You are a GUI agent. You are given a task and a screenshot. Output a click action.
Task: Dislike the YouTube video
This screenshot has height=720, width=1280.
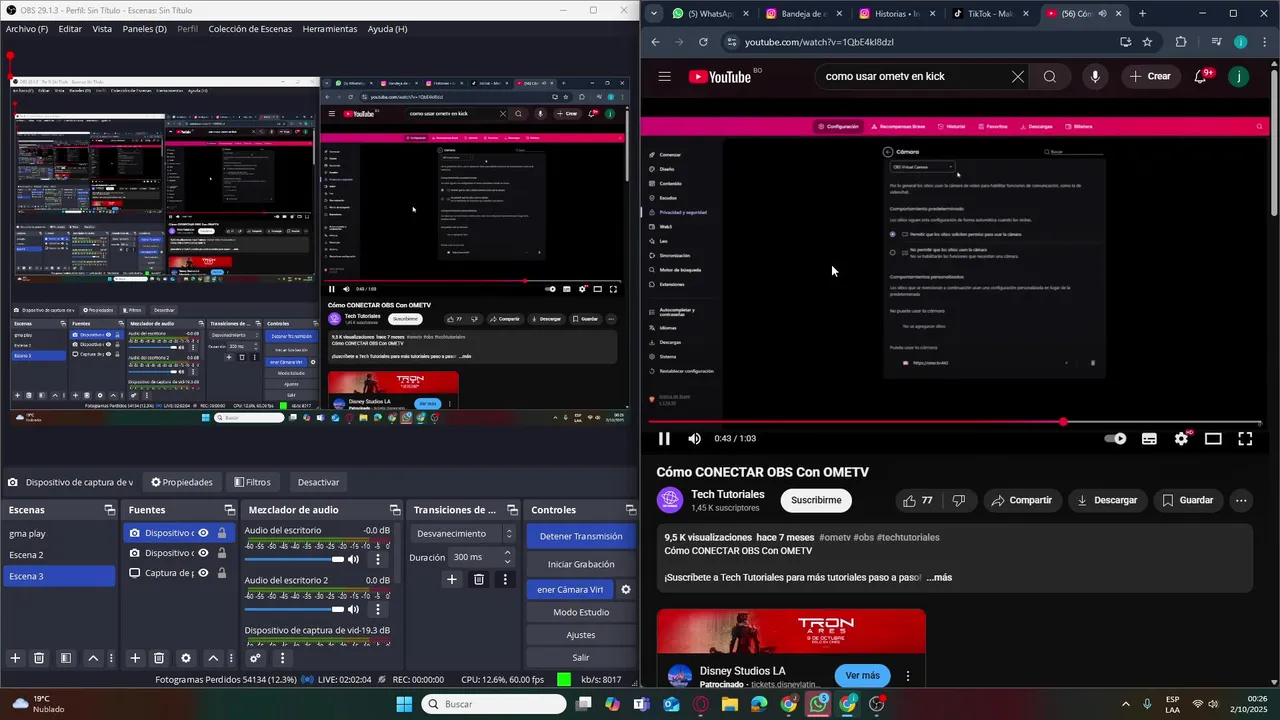coord(959,500)
